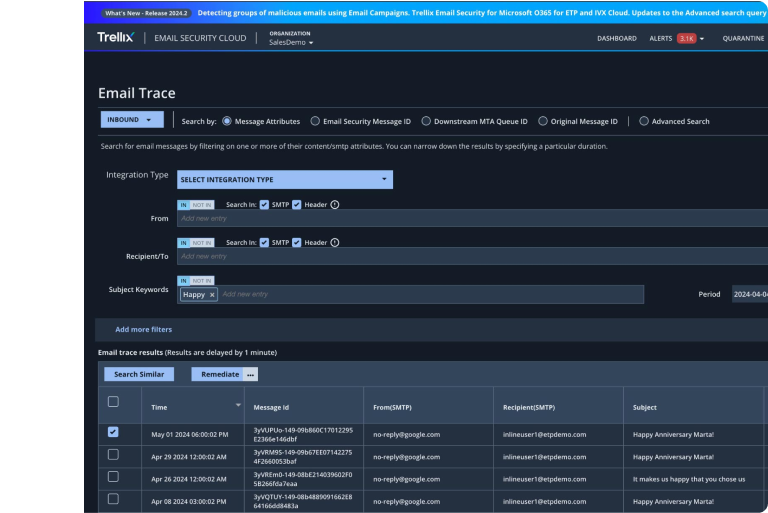768x513 pixels.
Task: Open the Remediate more options ellipsis
Action: click(x=251, y=374)
